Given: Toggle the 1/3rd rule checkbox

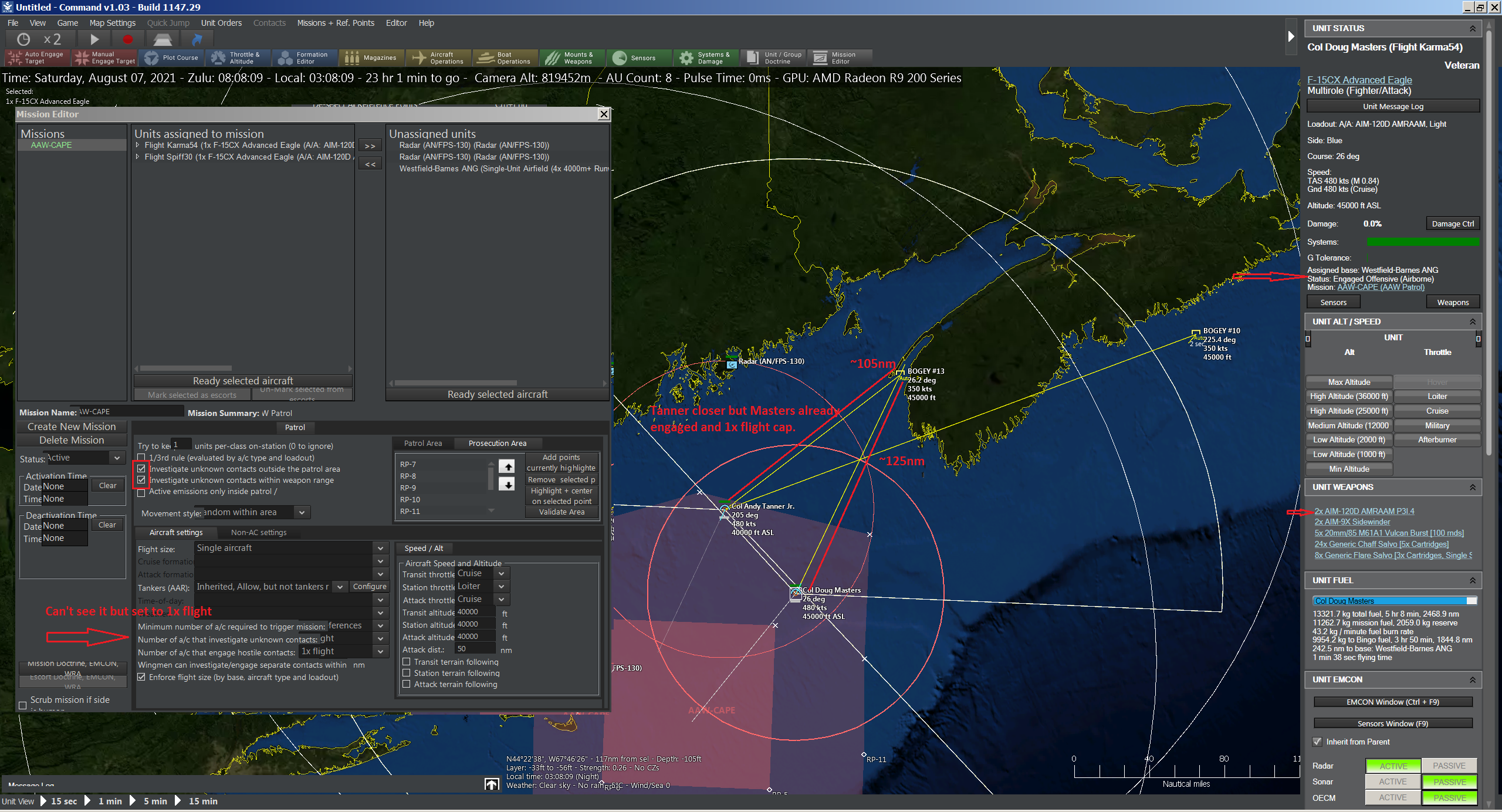Looking at the screenshot, I should 141,458.
